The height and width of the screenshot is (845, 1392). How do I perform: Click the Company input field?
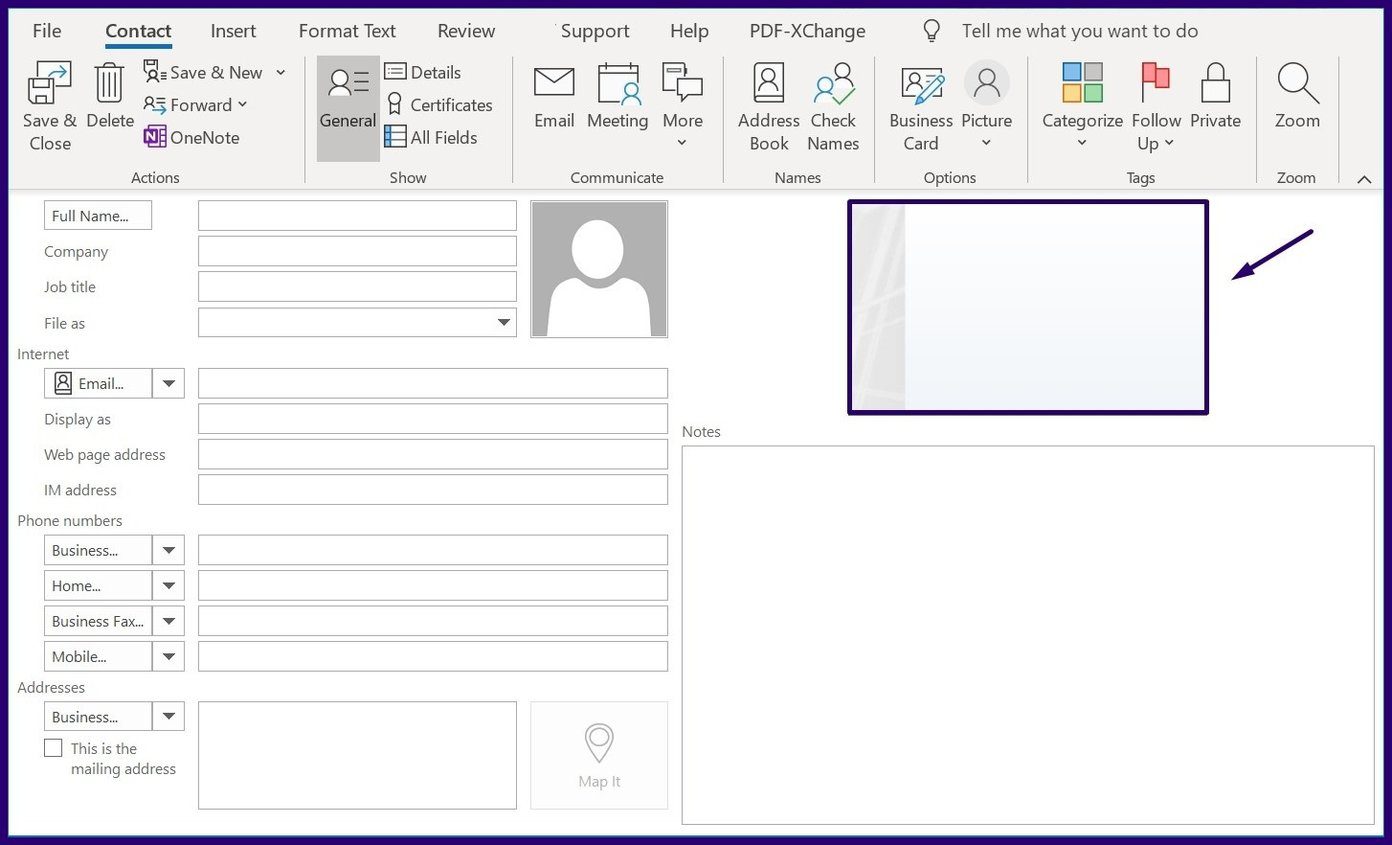(357, 251)
